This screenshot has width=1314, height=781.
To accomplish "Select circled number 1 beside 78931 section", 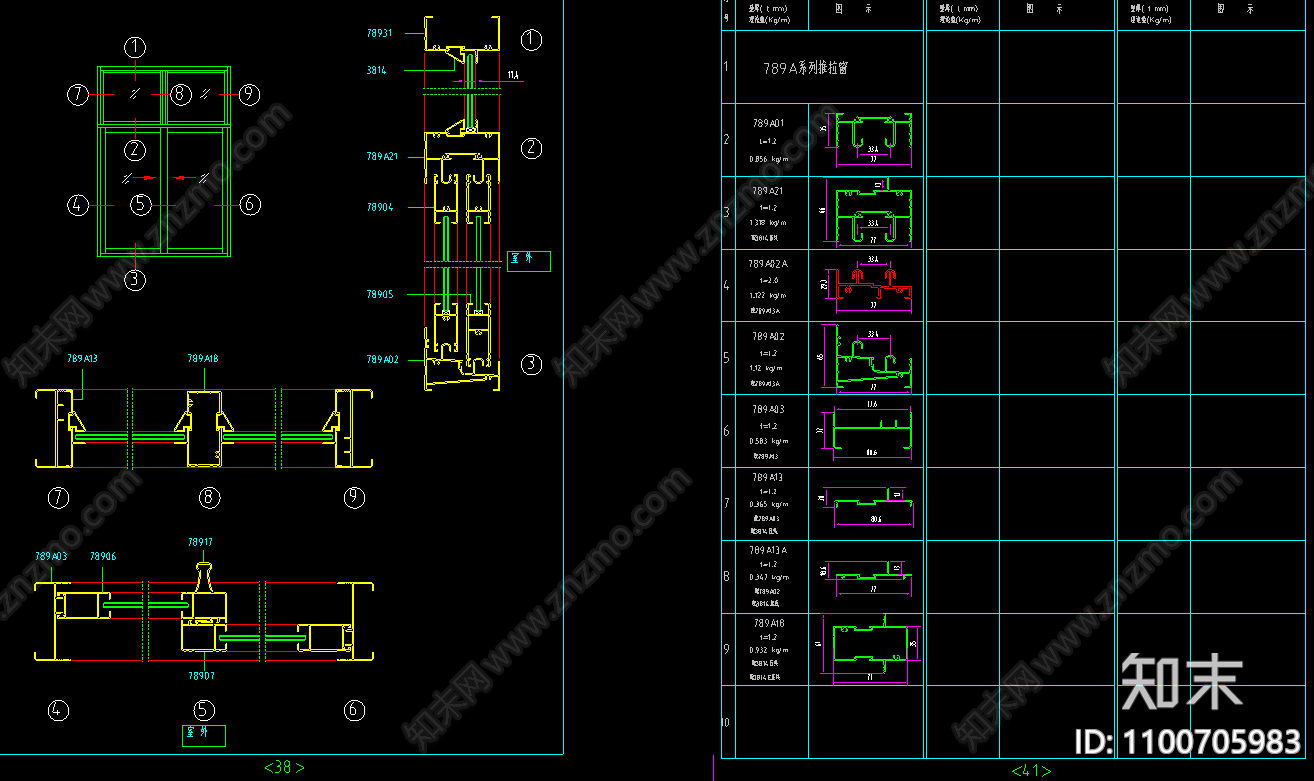I will [x=531, y=40].
